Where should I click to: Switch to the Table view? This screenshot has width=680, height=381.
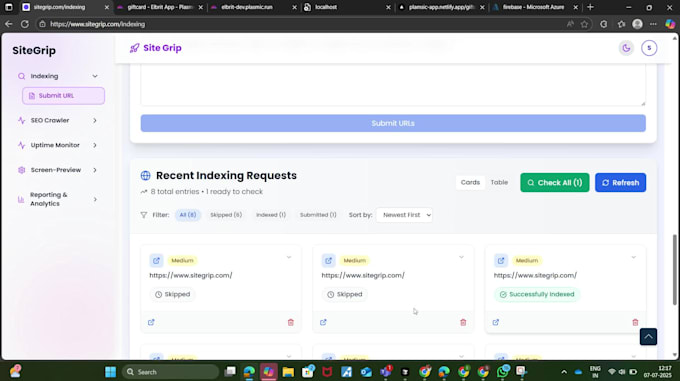point(499,182)
